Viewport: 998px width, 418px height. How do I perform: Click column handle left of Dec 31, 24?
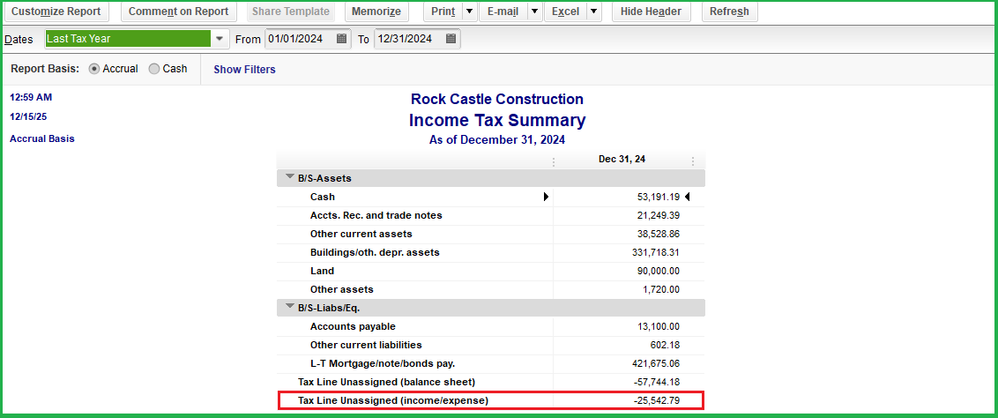[x=554, y=162]
